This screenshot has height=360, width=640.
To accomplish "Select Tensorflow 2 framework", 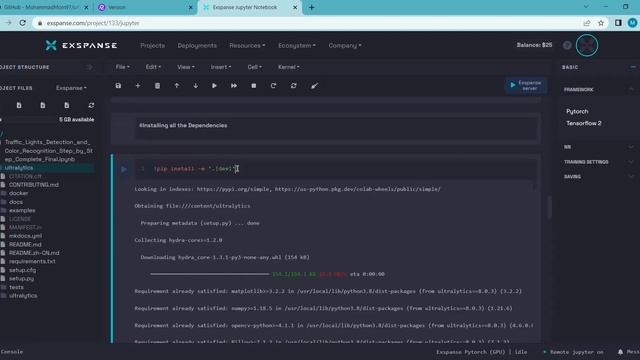I will point(583,123).
